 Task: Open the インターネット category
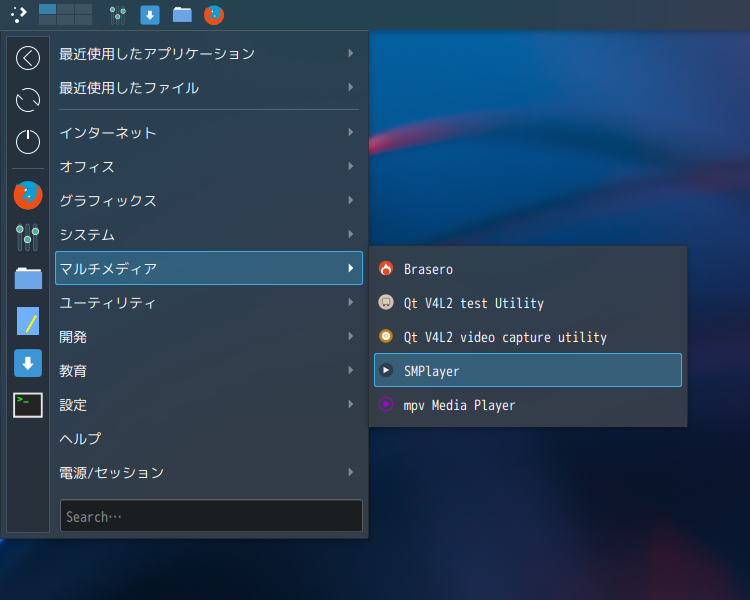click(209, 133)
